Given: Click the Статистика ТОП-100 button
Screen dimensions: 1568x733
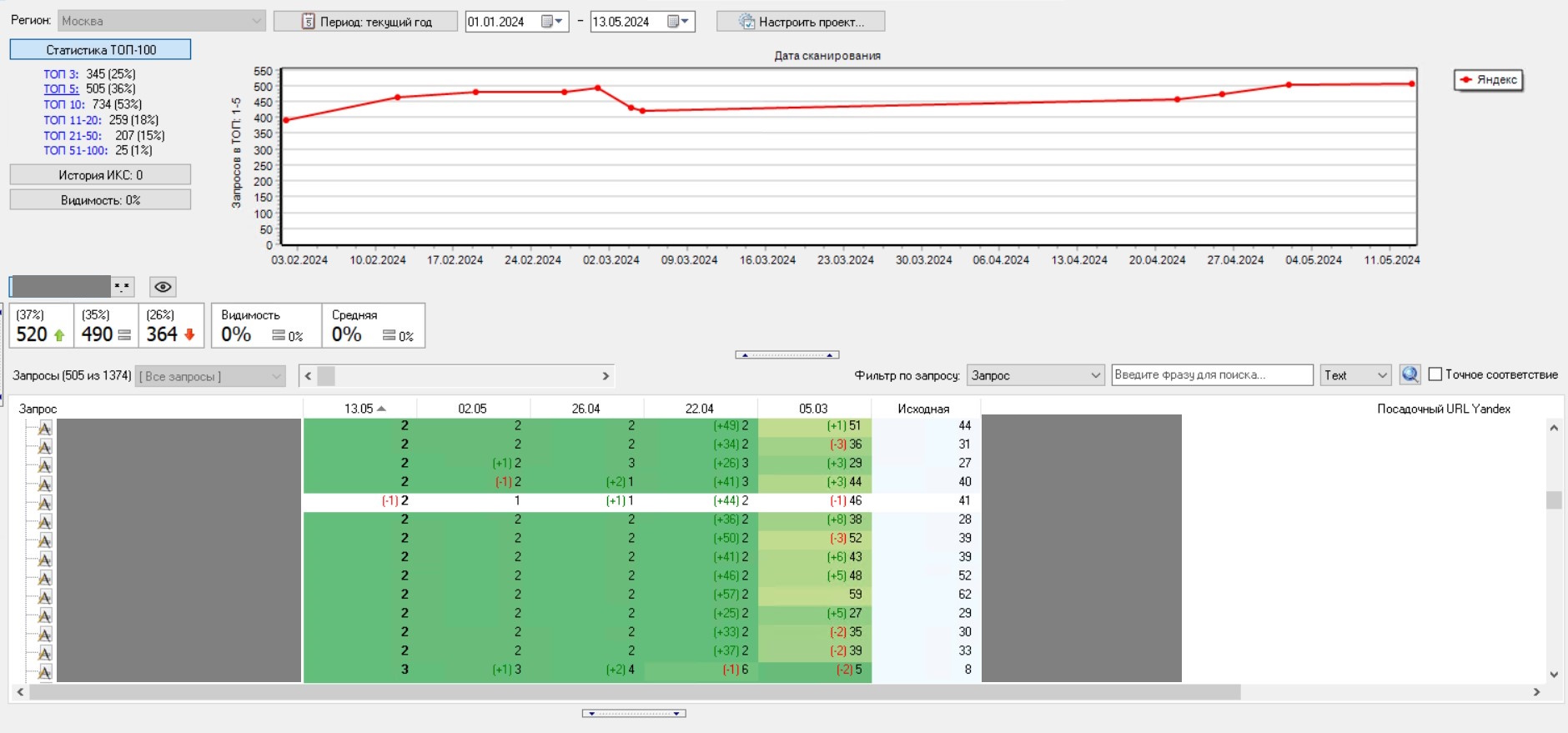Looking at the screenshot, I should pos(100,50).
